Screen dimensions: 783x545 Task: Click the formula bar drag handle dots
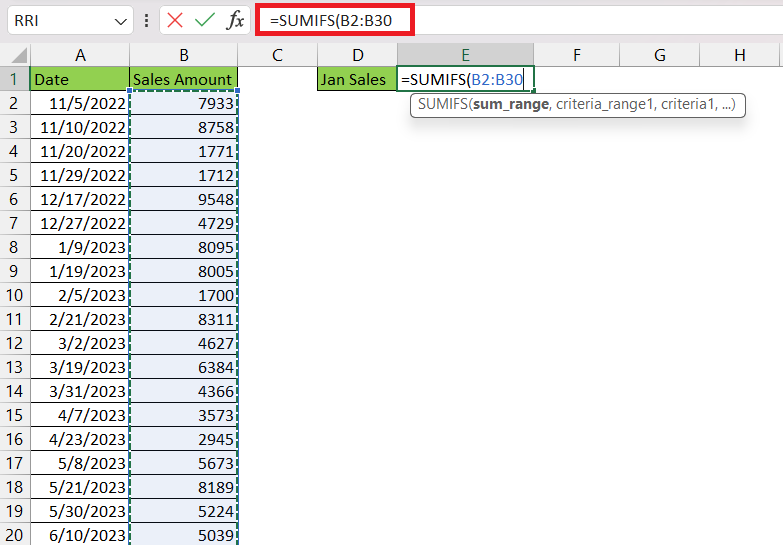tap(146, 20)
